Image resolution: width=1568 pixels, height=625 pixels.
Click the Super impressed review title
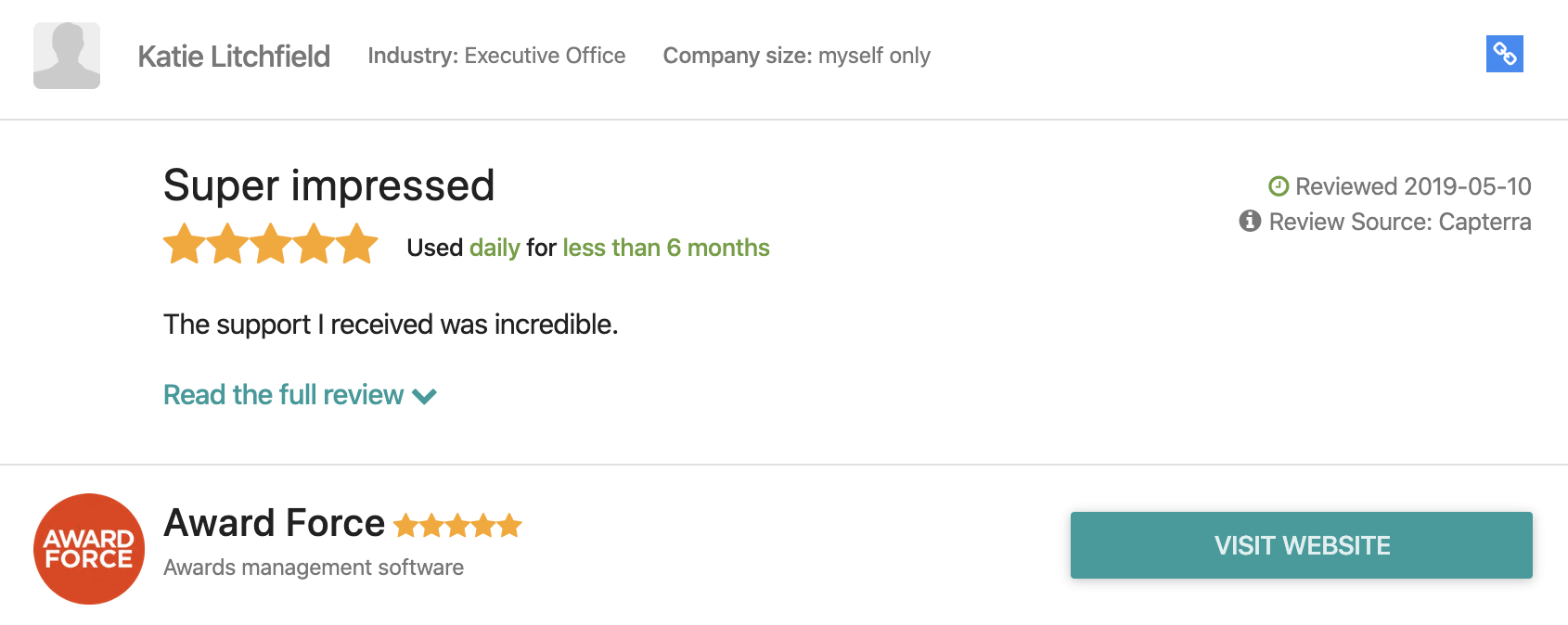click(x=328, y=185)
